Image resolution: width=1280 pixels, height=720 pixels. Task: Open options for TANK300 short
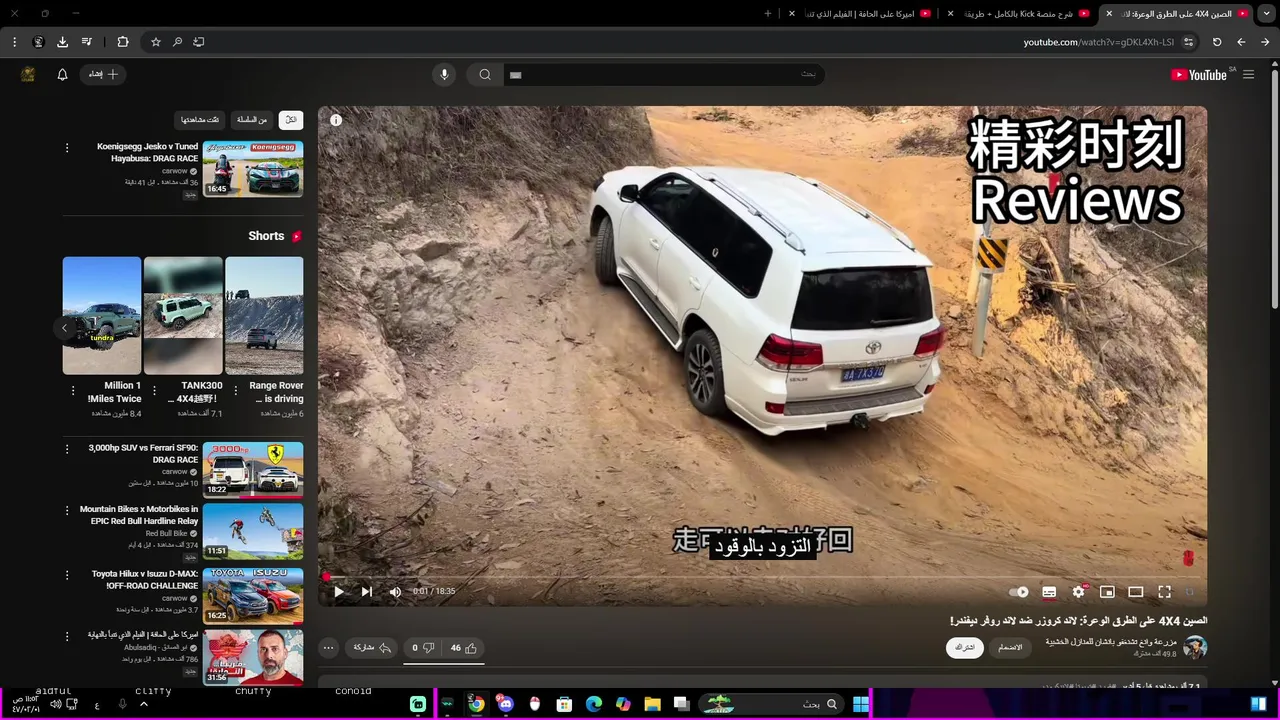point(155,391)
